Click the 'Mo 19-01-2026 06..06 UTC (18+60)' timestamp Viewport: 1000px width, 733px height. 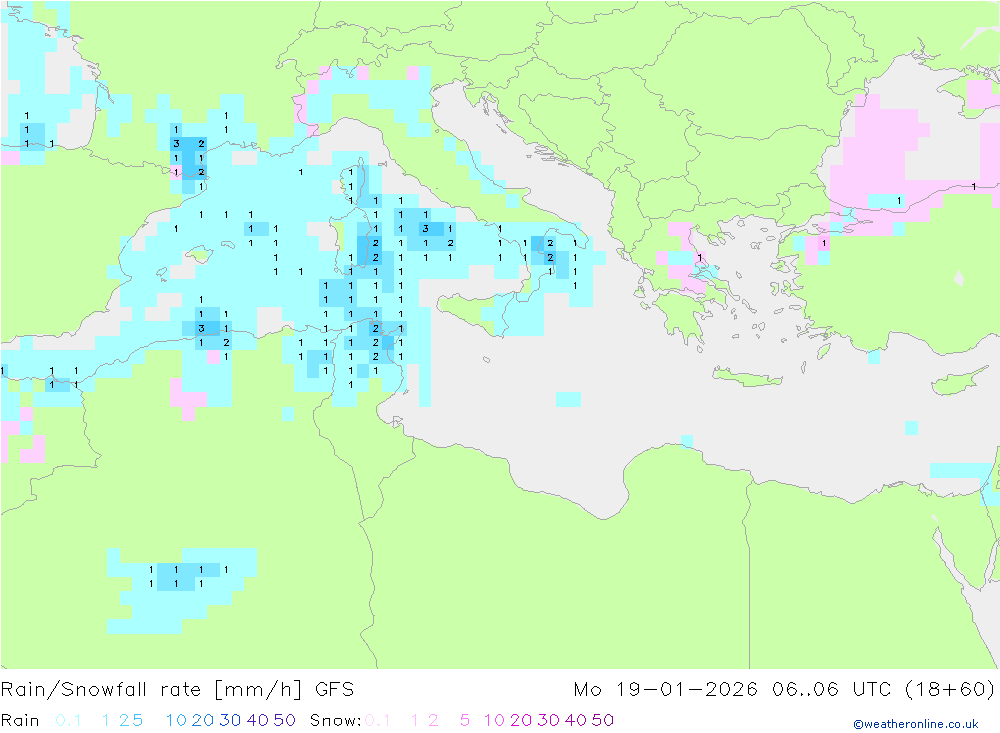pyautogui.click(x=784, y=689)
